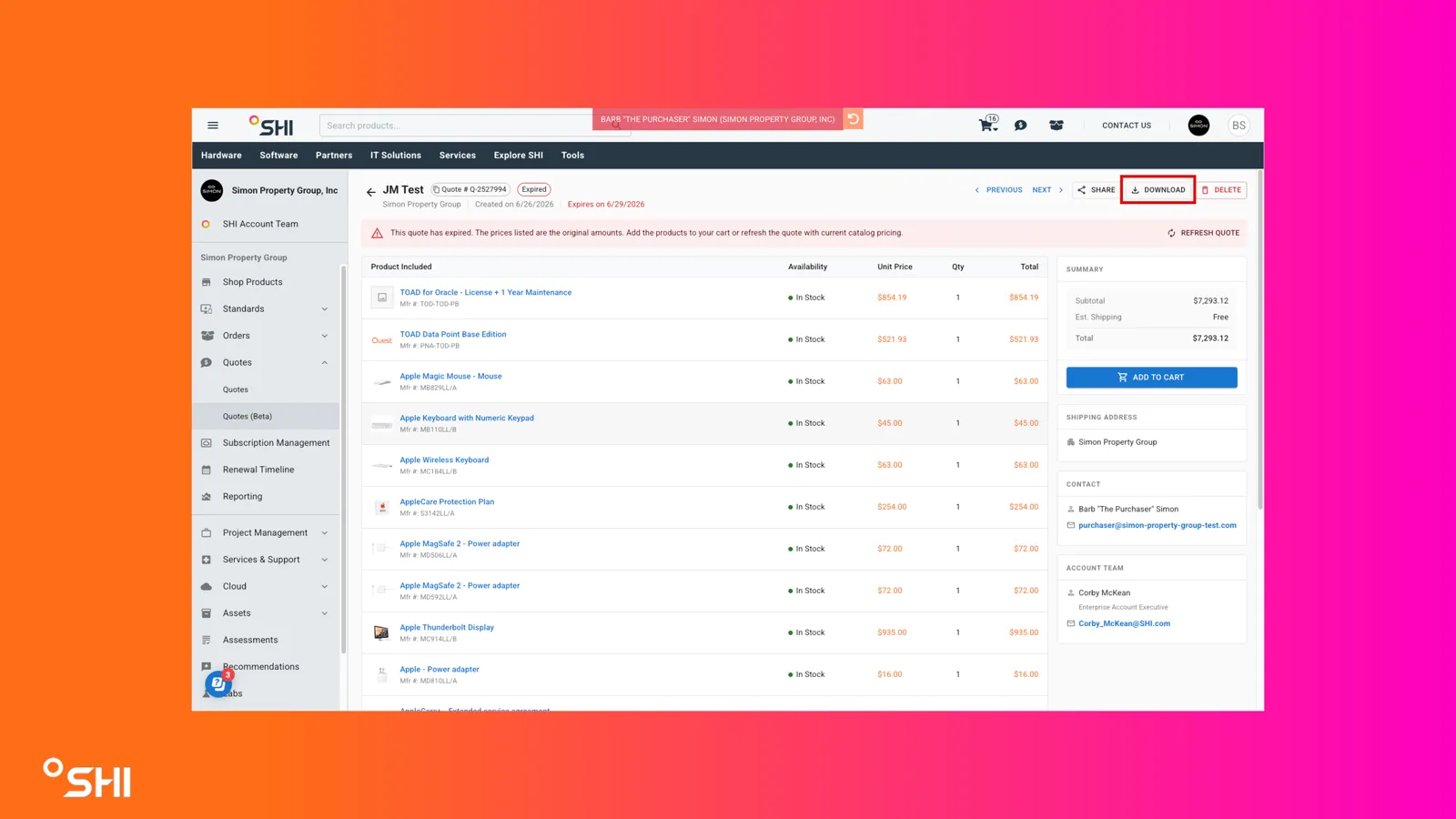Collapse the Quotes sidebar section
The height and width of the screenshot is (819, 1456).
(x=265, y=362)
